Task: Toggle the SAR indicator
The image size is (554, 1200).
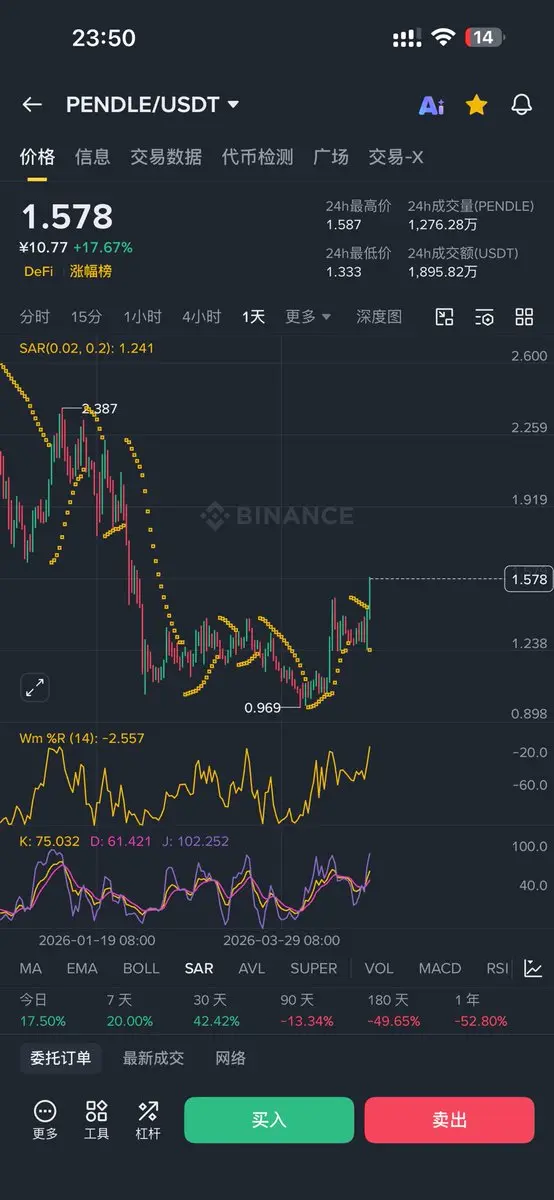Action: tap(199, 968)
